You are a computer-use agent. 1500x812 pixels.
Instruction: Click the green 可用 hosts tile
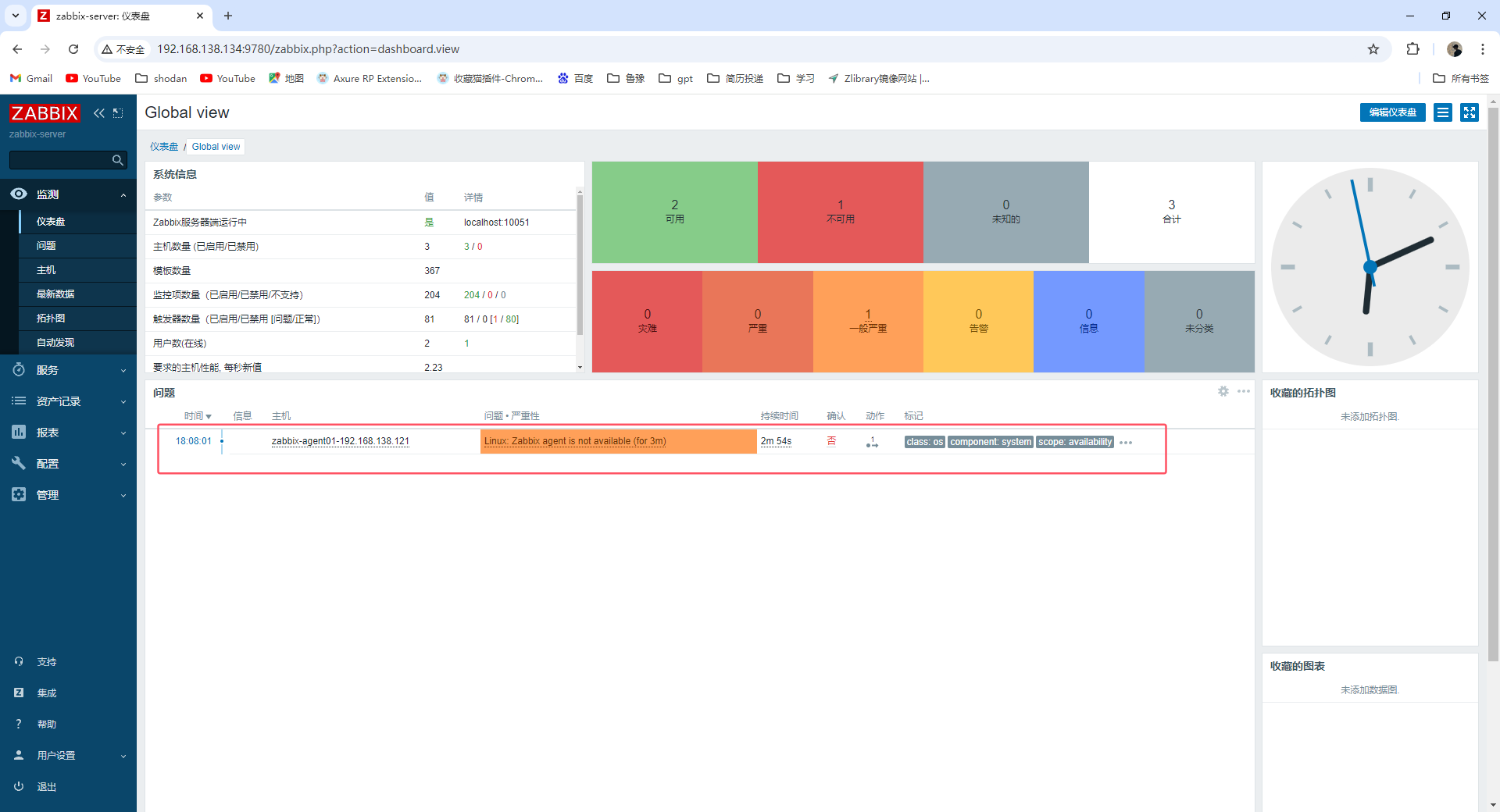(x=675, y=212)
